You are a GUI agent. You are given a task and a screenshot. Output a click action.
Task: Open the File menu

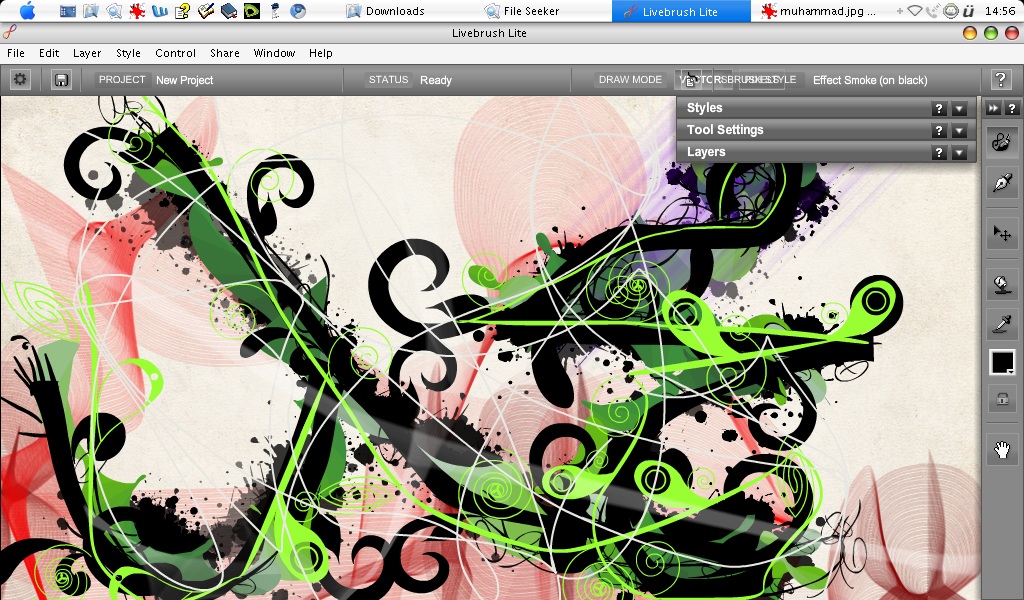pos(16,53)
